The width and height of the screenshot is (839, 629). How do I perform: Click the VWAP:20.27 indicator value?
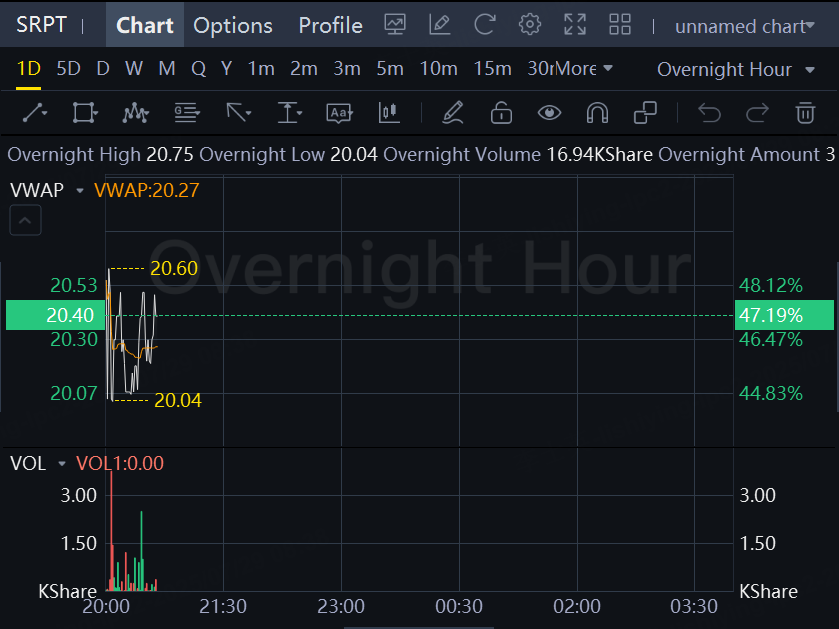pyautogui.click(x=147, y=190)
